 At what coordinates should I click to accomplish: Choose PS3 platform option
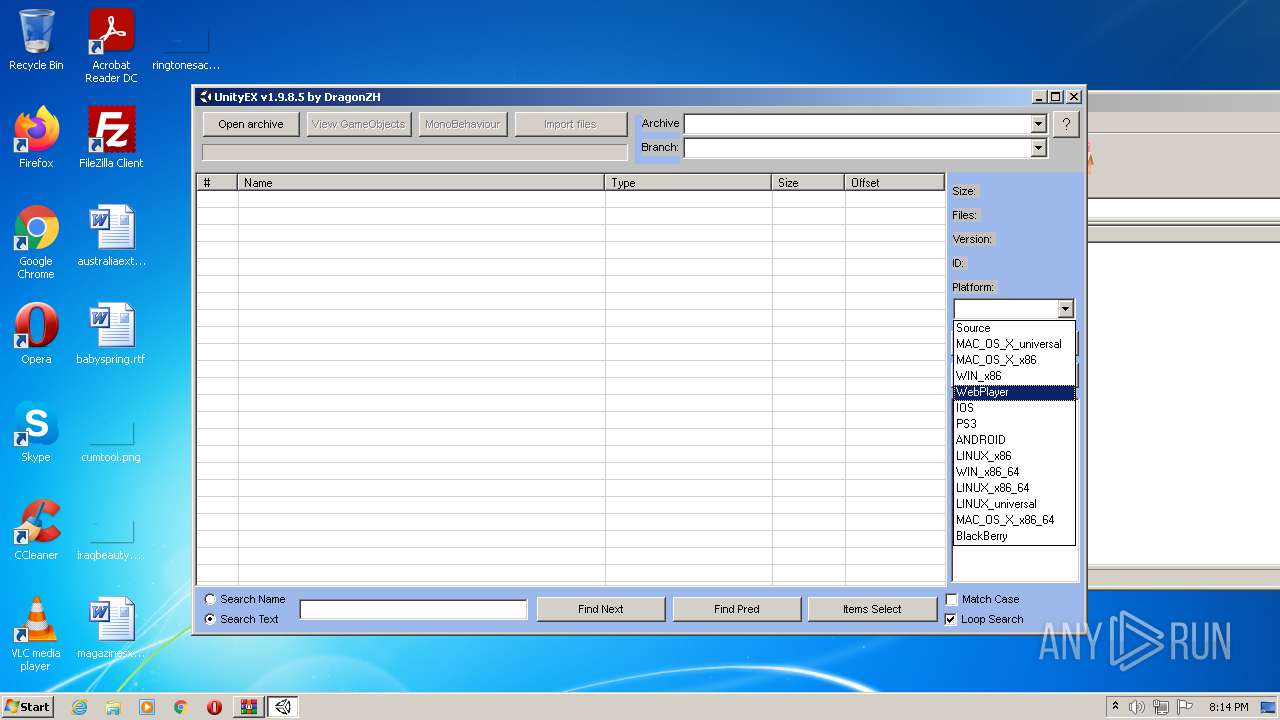[1014, 424]
